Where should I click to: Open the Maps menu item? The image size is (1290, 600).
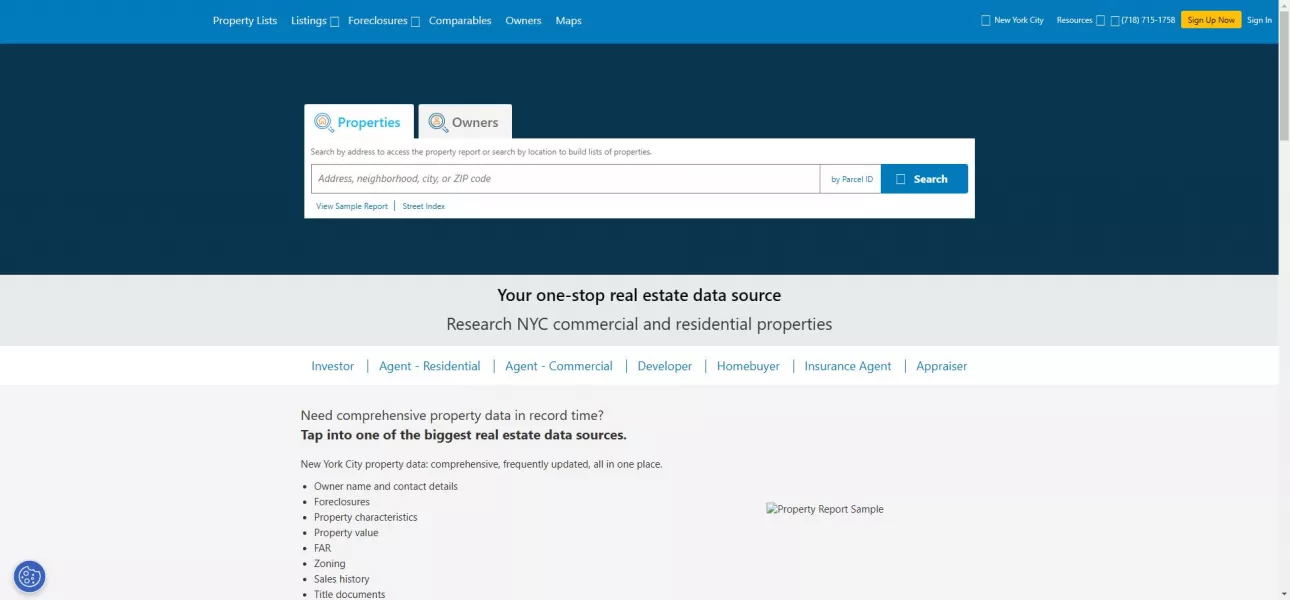pyautogui.click(x=569, y=20)
